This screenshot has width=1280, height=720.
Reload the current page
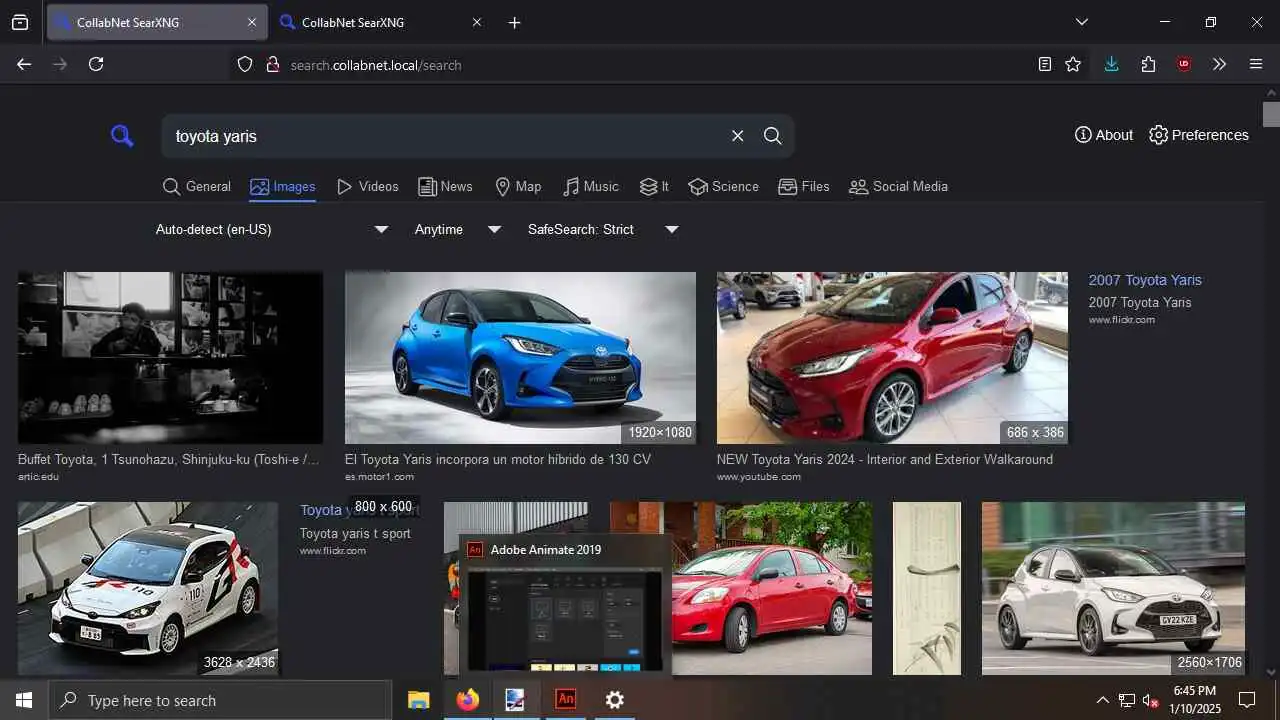click(x=96, y=64)
